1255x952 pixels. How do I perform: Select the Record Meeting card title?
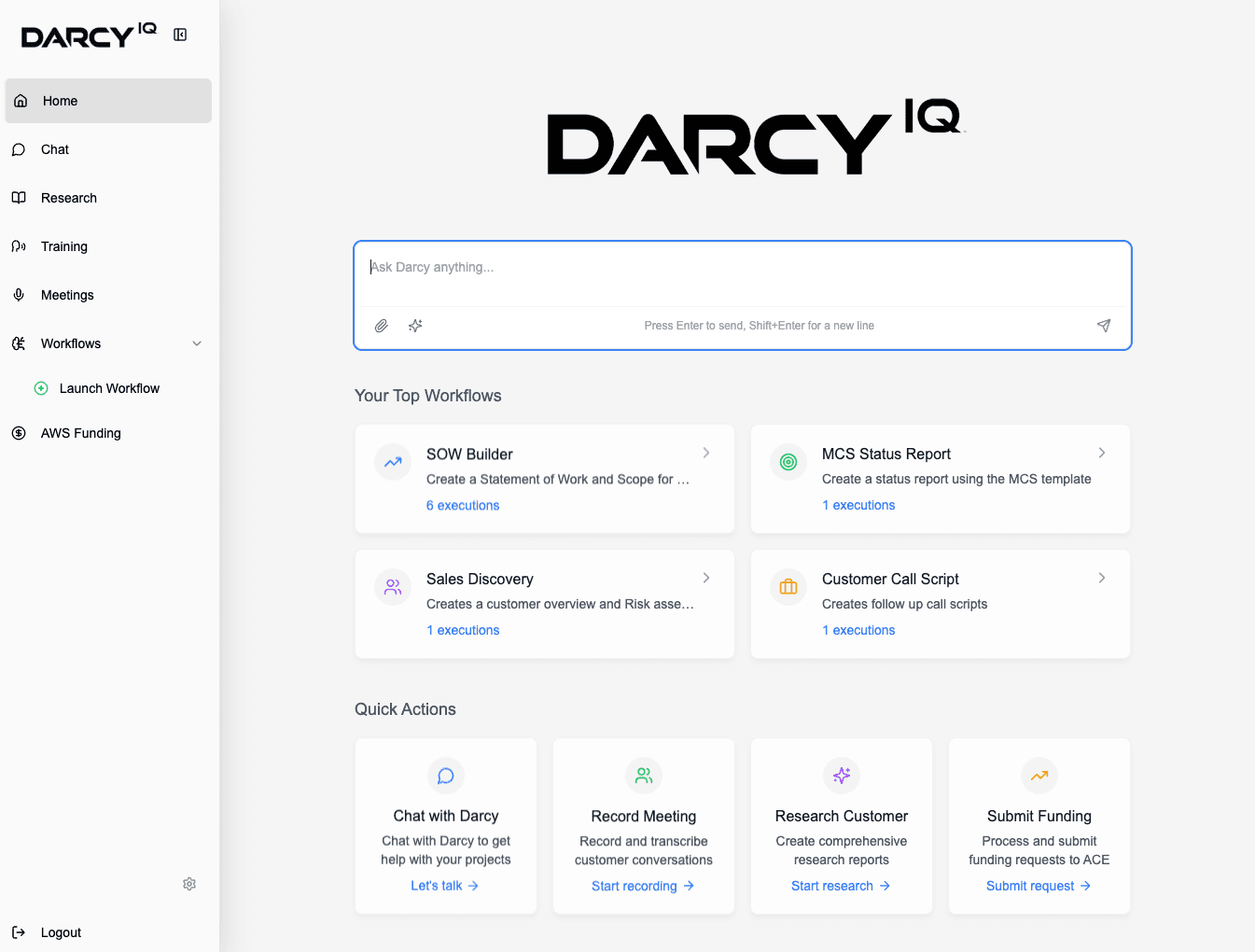(644, 817)
